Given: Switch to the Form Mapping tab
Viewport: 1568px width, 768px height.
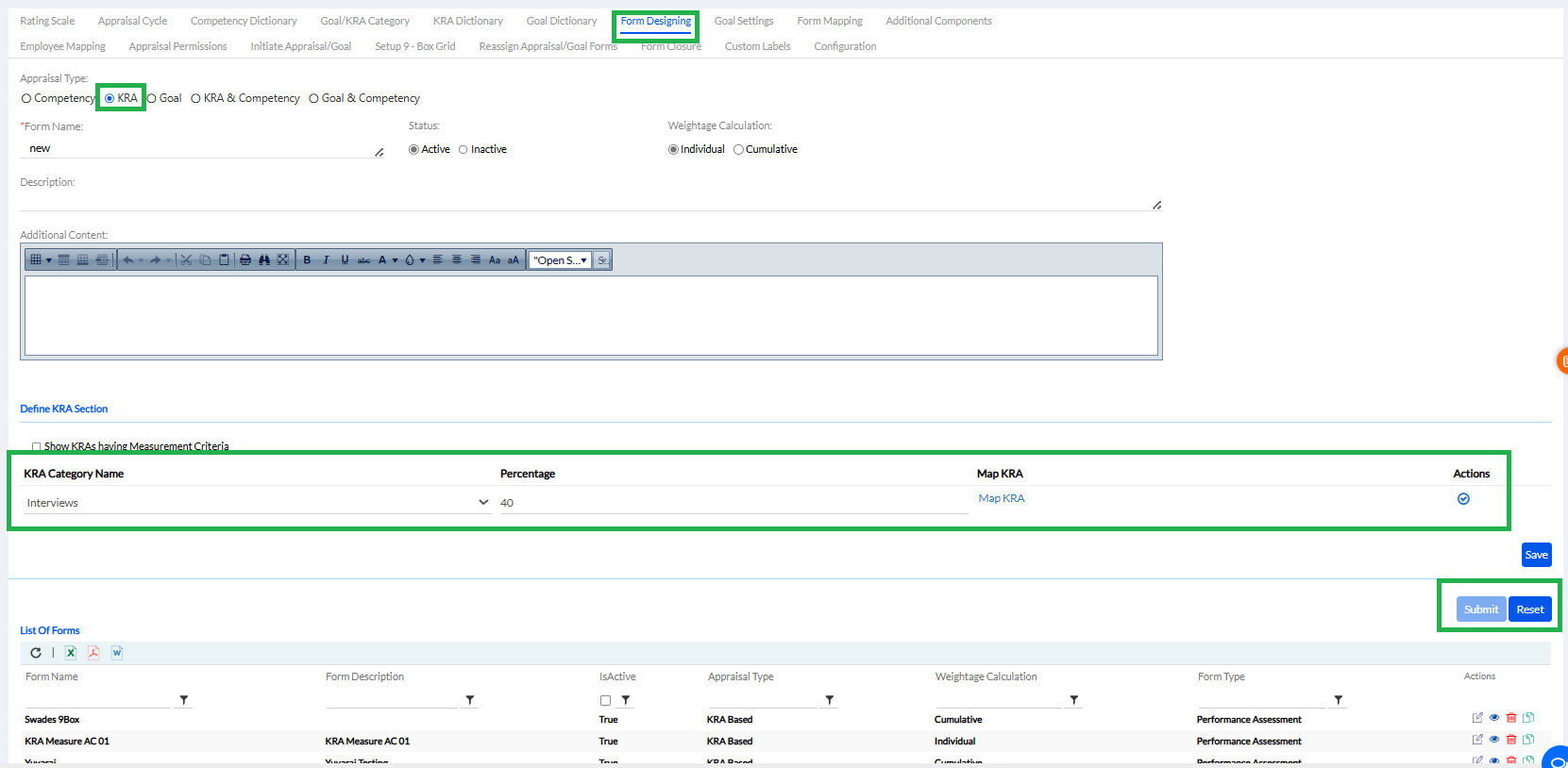Looking at the screenshot, I should (829, 21).
